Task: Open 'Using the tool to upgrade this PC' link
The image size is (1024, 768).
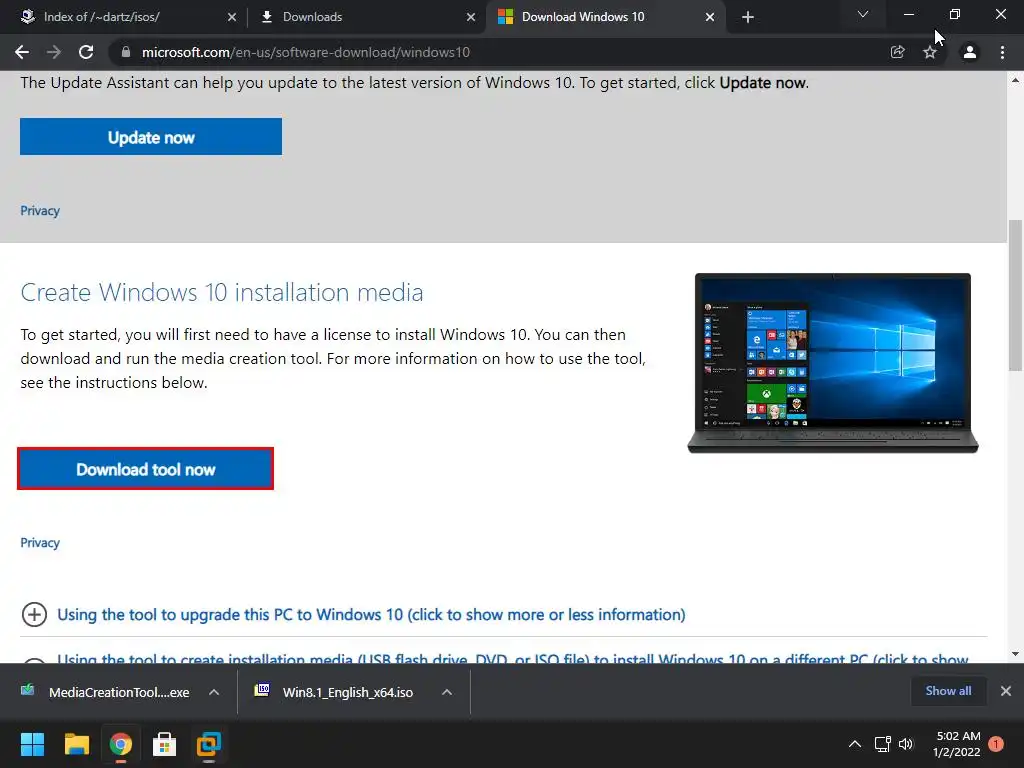Action: (371, 615)
